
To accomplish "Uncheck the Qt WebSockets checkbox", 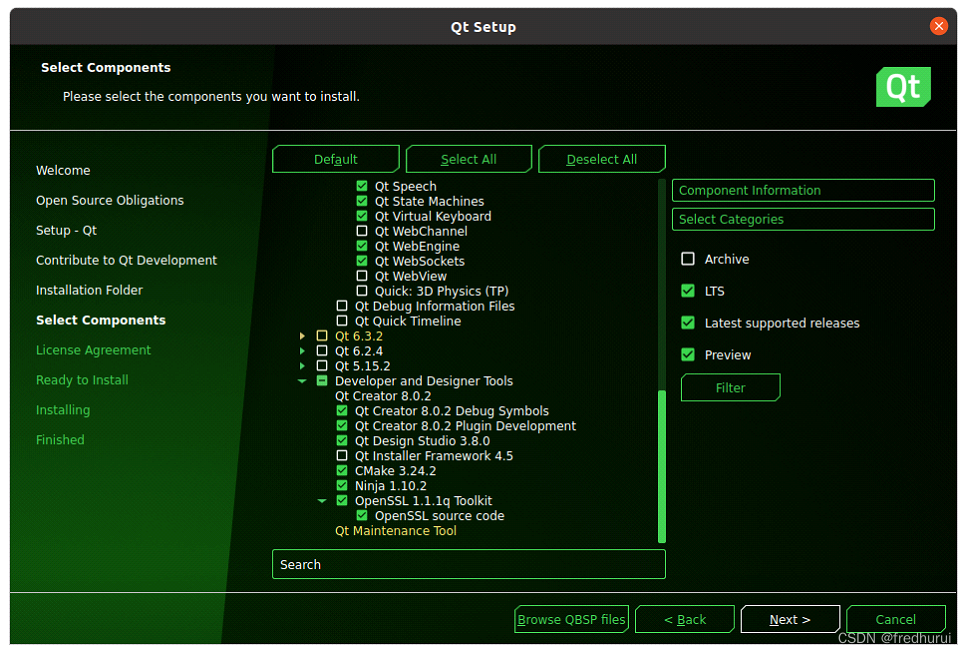I will point(362,261).
